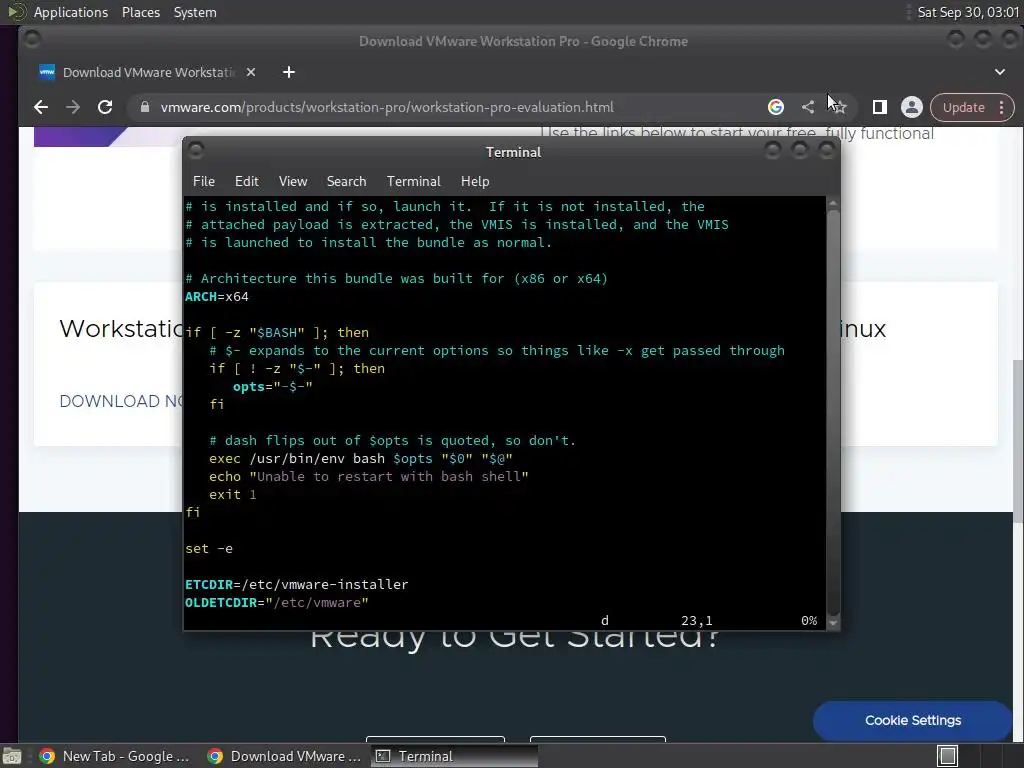Click the ARCH=x64 line in terminal

point(217,296)
